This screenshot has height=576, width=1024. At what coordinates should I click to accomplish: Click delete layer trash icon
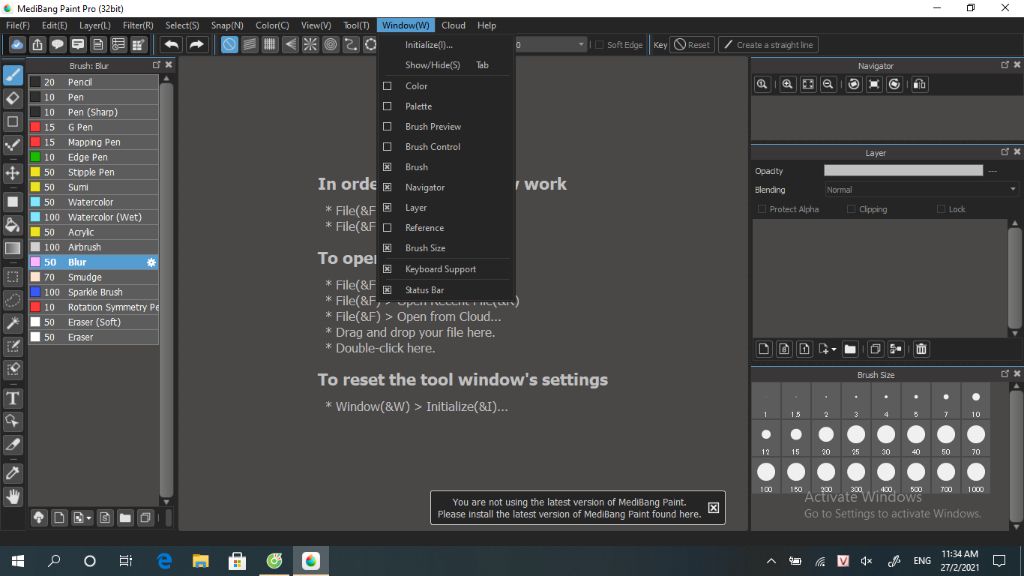click(921, 349)
